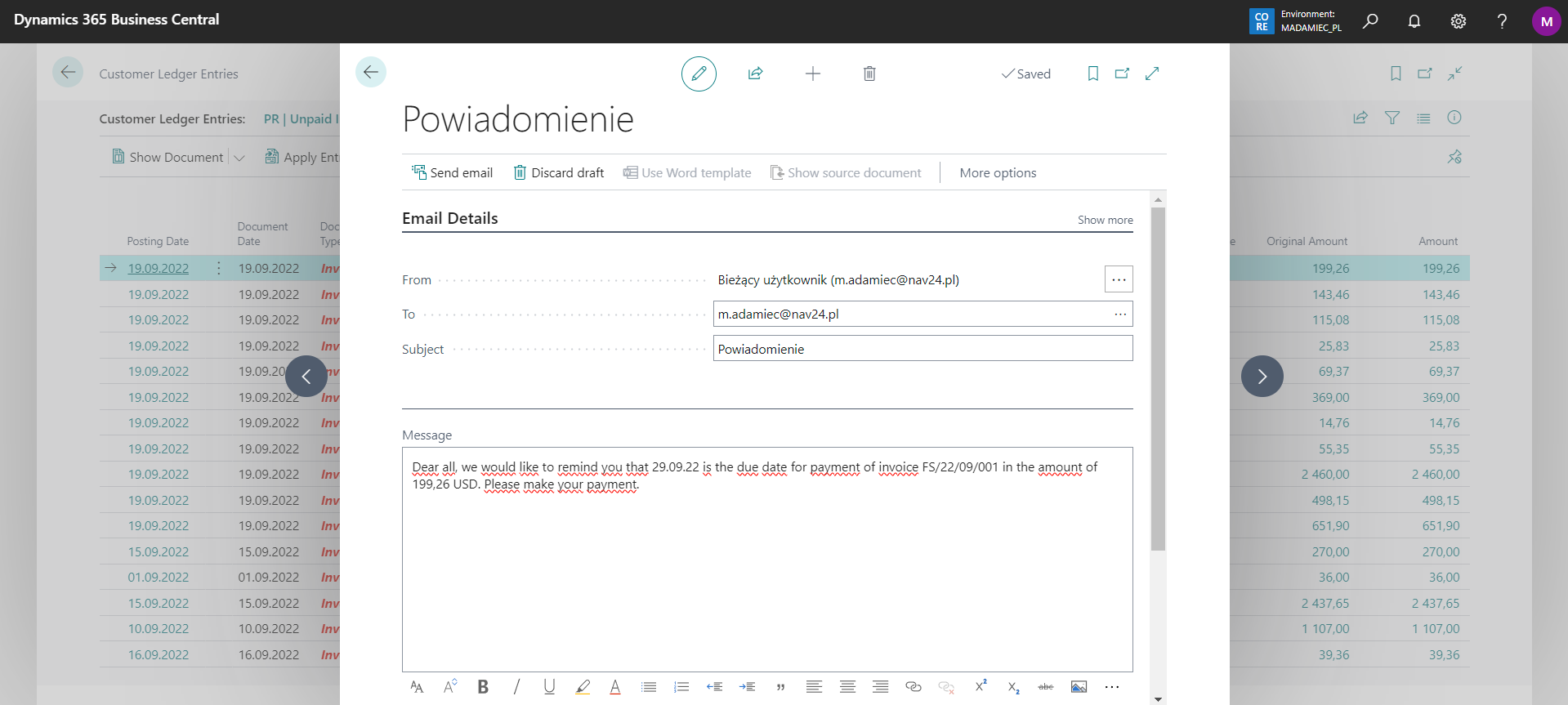Screen dimensions: 1568x705
Task: Click inside the Message text area
Action: coord(767,560)
